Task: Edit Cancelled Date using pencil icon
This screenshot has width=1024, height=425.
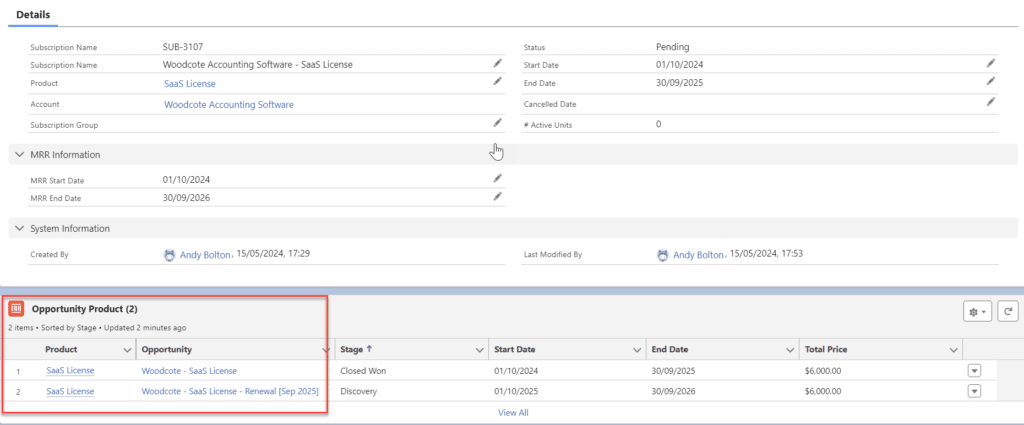Action: pos(990,102)
